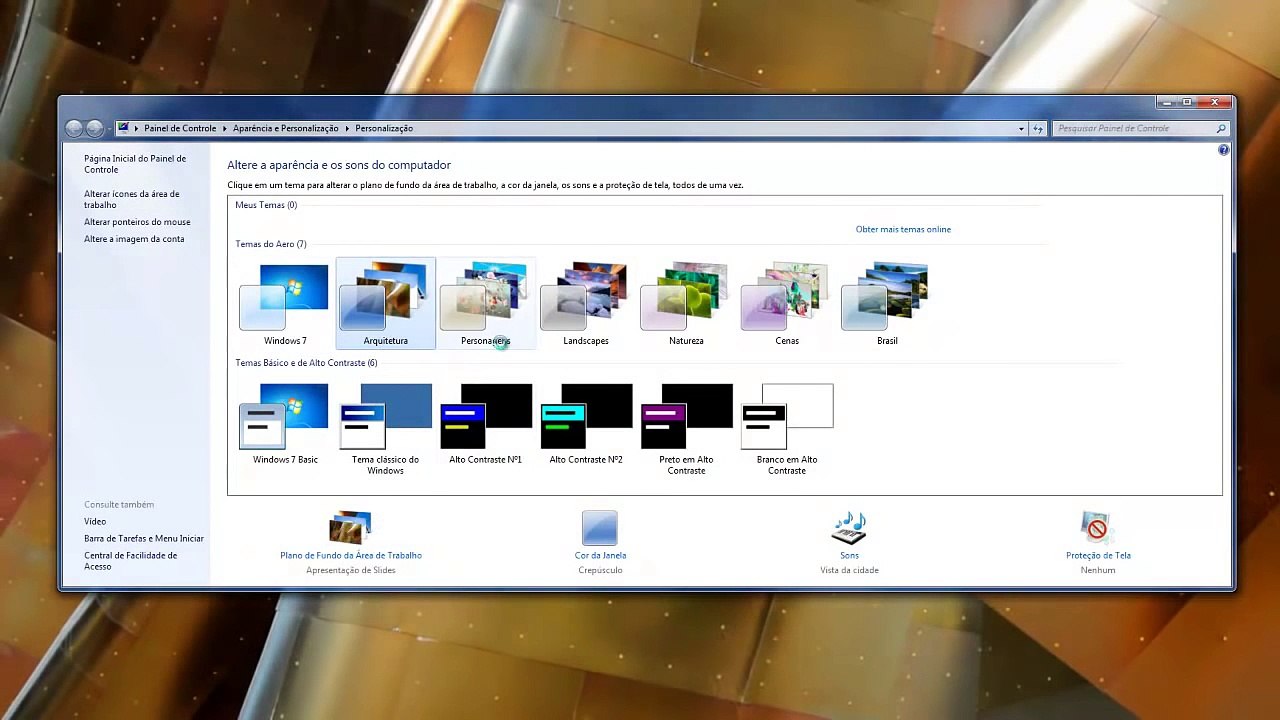This screenshot has height=720, width=1280.
Task: Open the Vídeo link under Consulte também
Action: (x=95, y=521)
